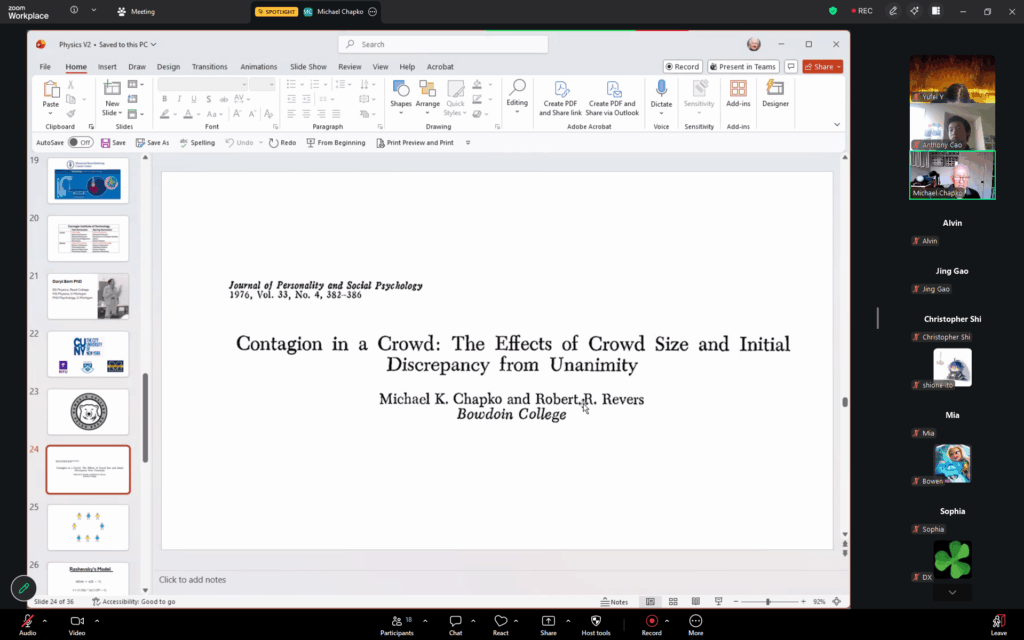Open the Designer pane icon
The image size is (1024, 640).
click(775, 89)
